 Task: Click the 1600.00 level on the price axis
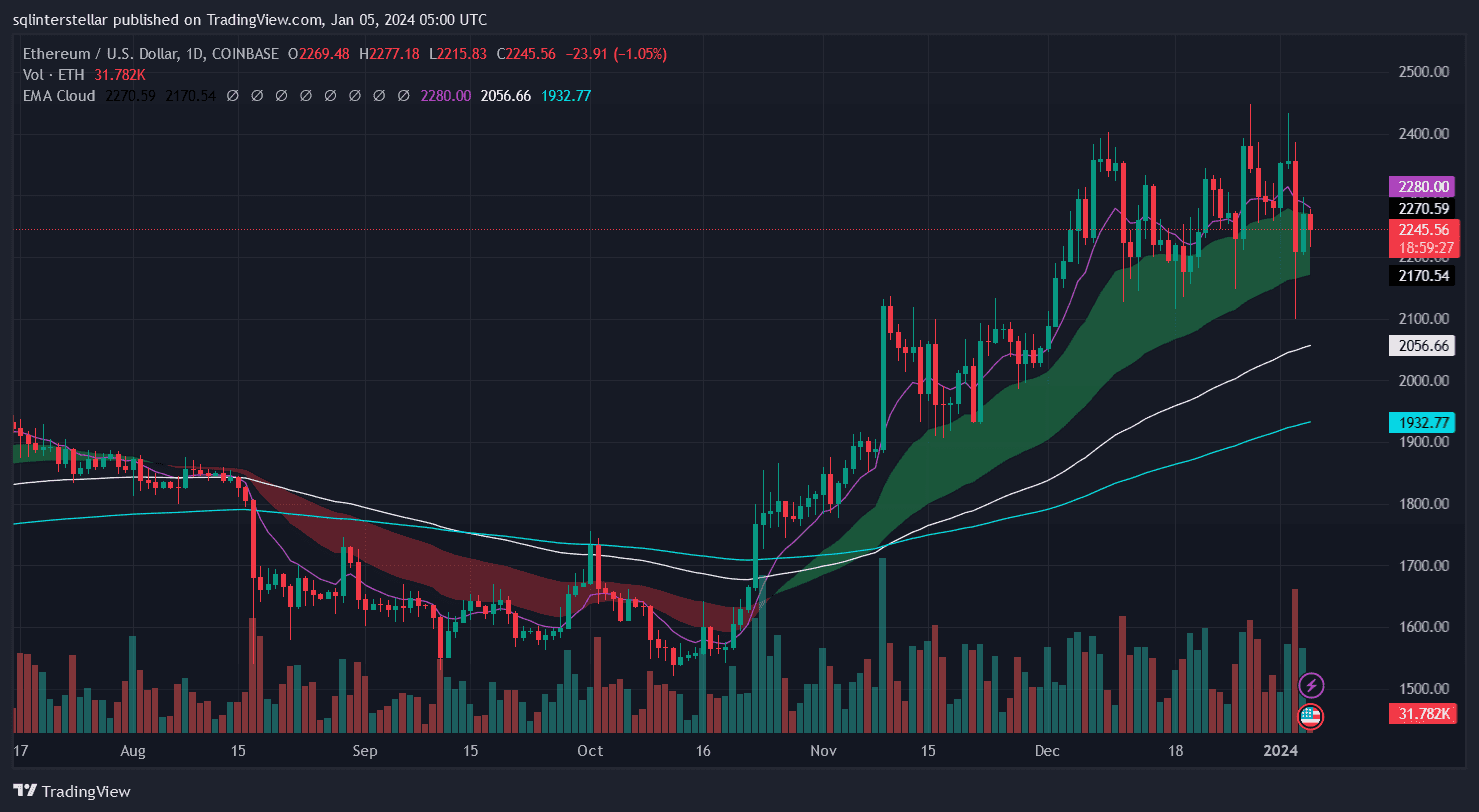[x=1423, y=627]
